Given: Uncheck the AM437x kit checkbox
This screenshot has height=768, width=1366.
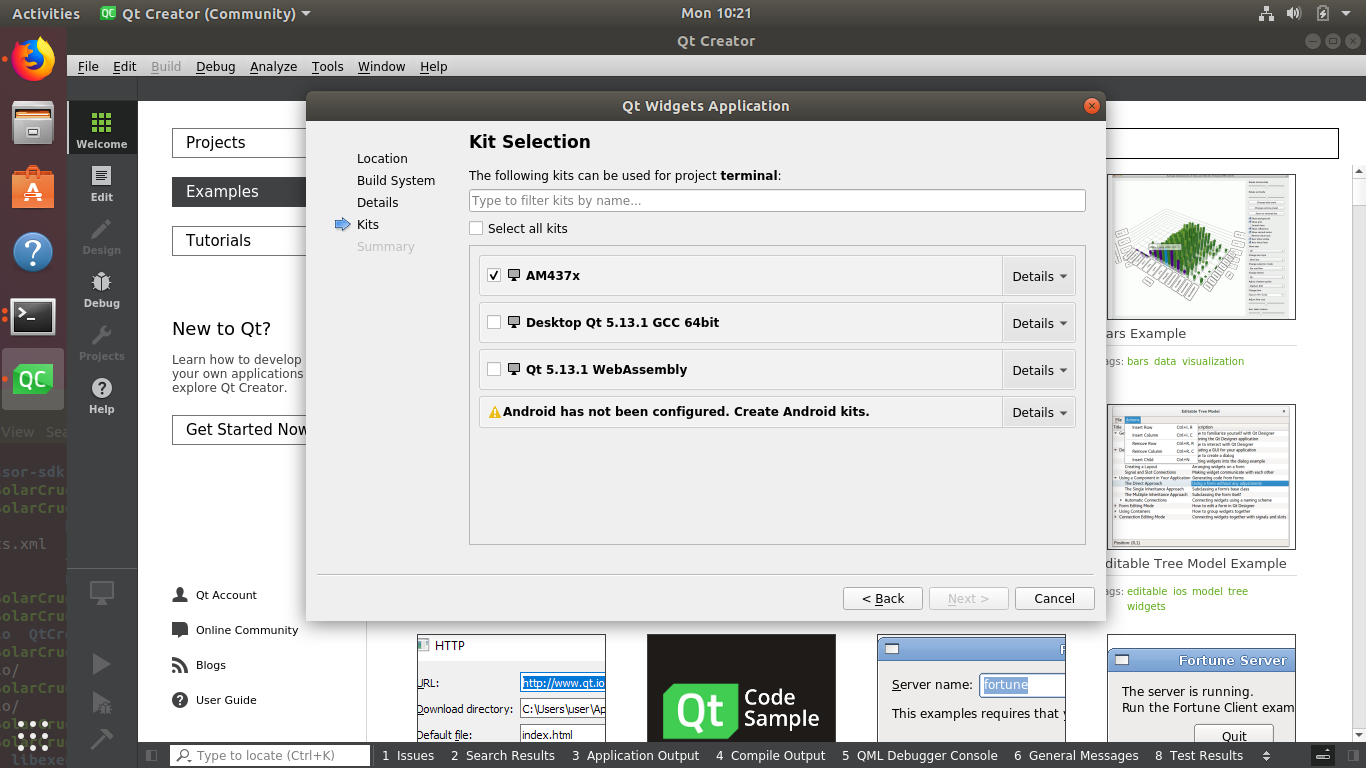Looking at the screenshot, I should pyautogui.click(x=494, y=275).
